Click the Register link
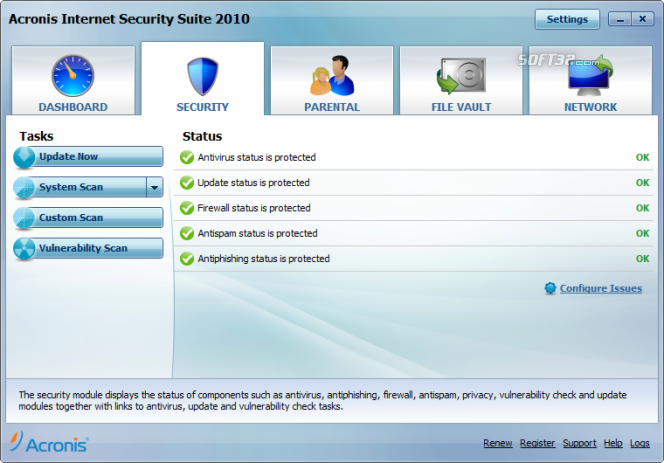This screenshot has width=664, height=463. tap(537, 443)
